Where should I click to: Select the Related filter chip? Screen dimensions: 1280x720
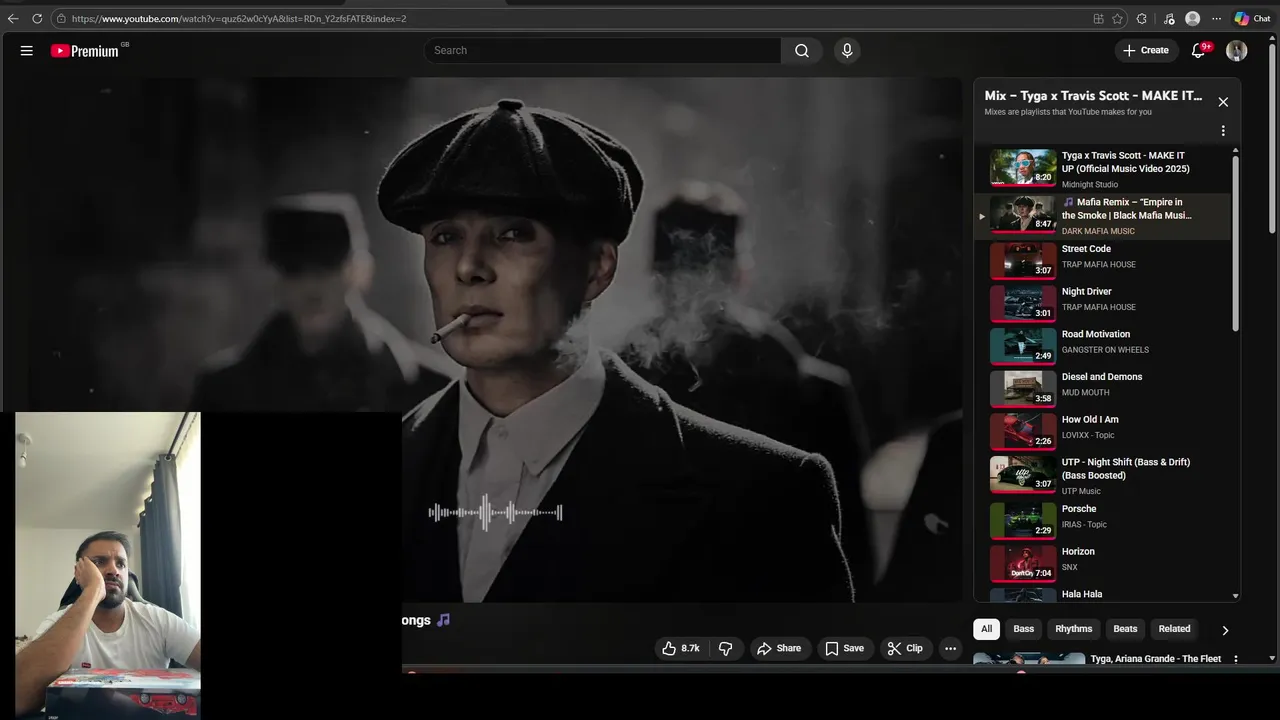click(1174, 629)
